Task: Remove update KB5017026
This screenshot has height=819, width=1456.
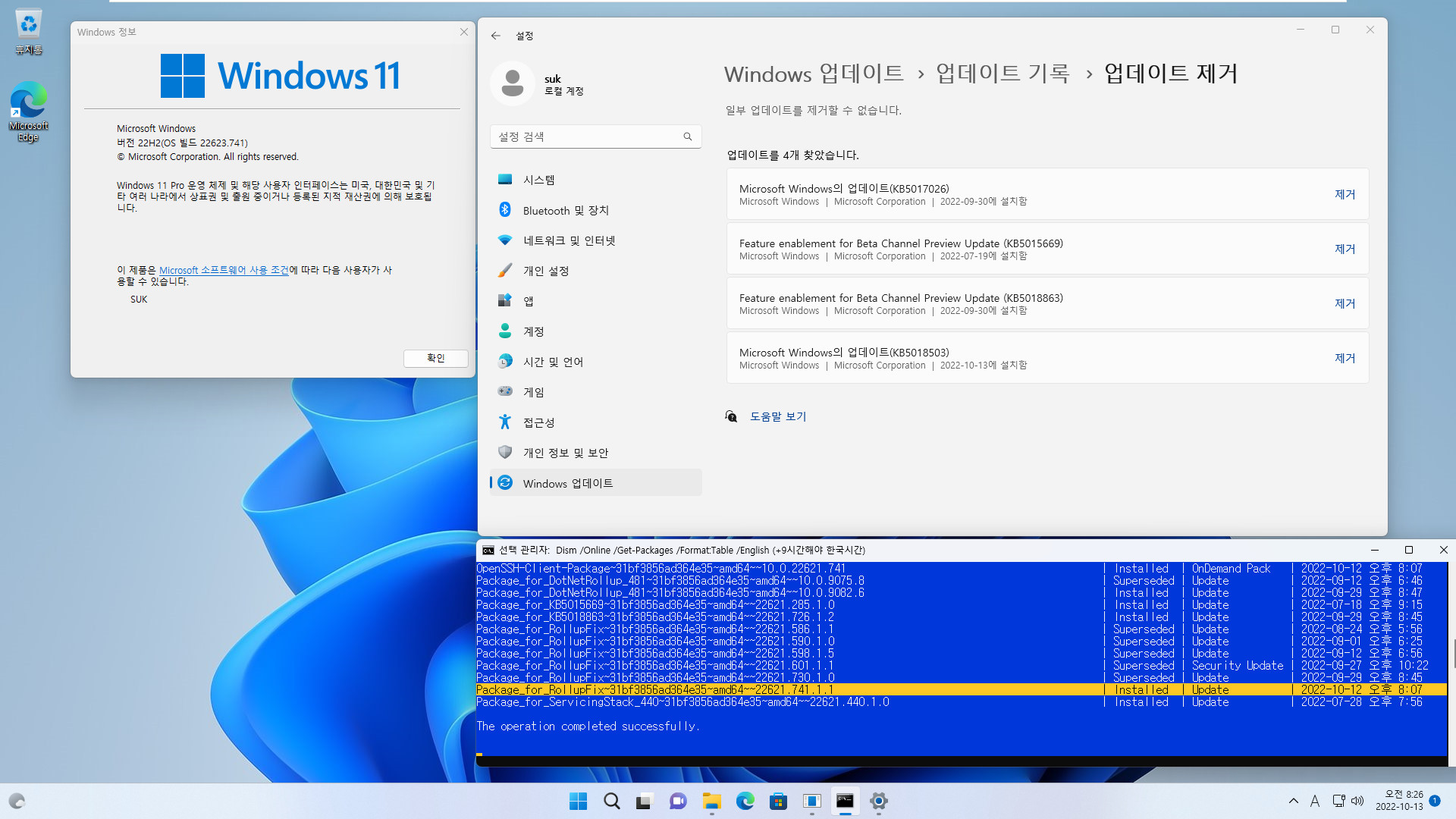Action: [x=1345, y=194]
